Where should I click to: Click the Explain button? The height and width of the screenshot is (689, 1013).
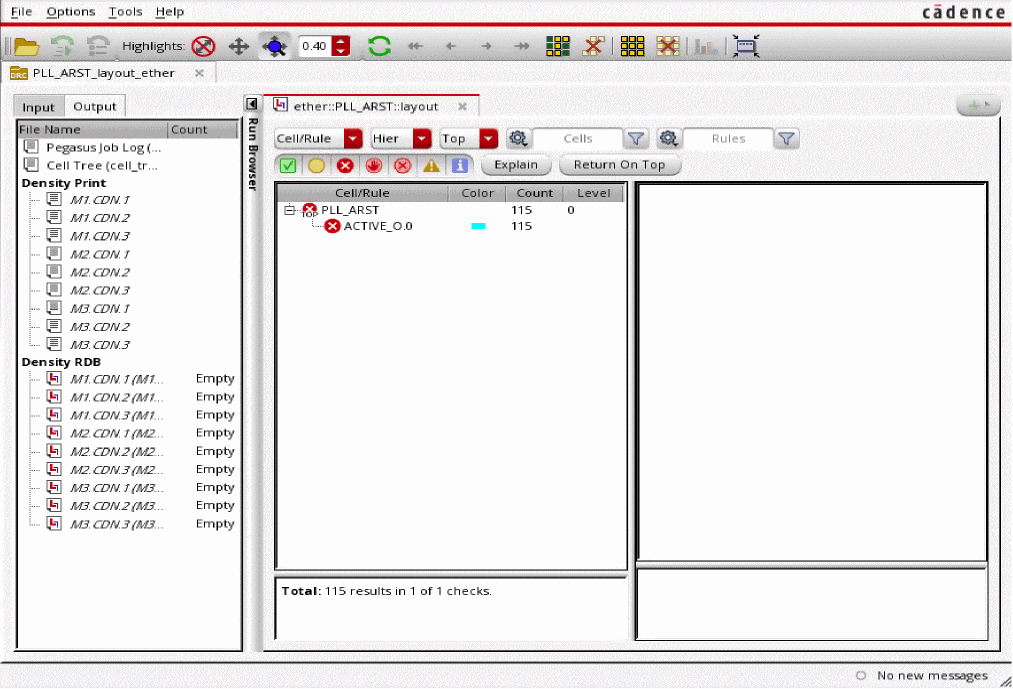click(516, 165)
